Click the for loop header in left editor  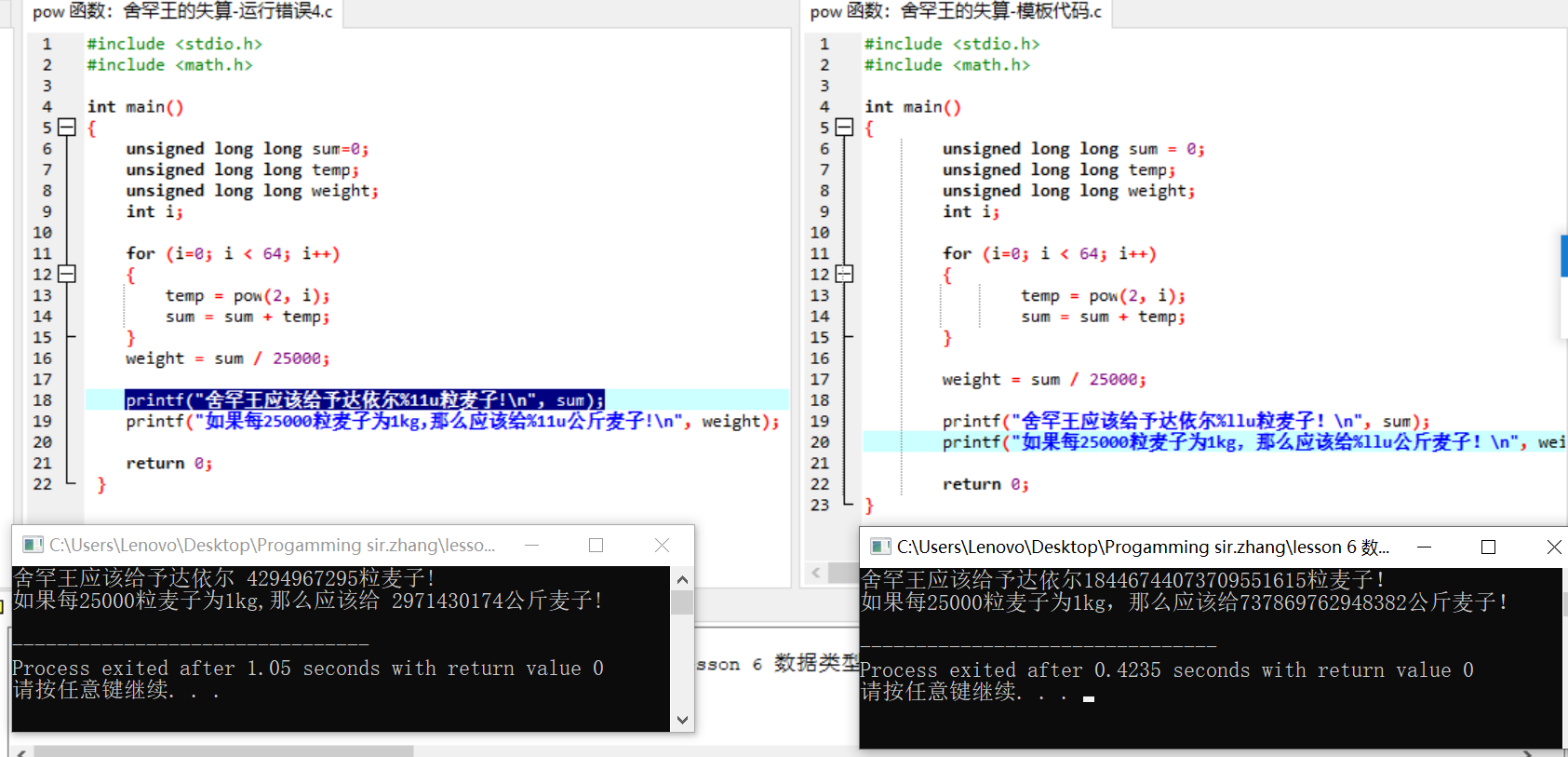click(x=234, y=253)
